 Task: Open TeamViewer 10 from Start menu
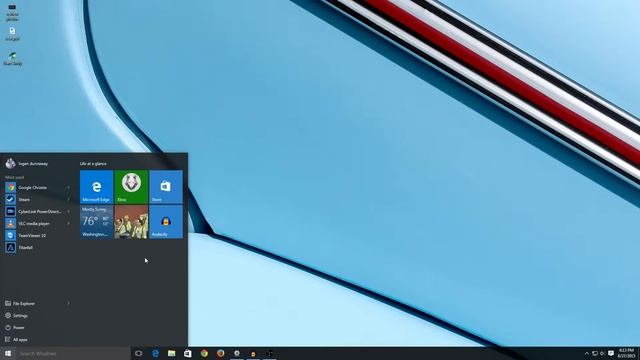(37, 236)
